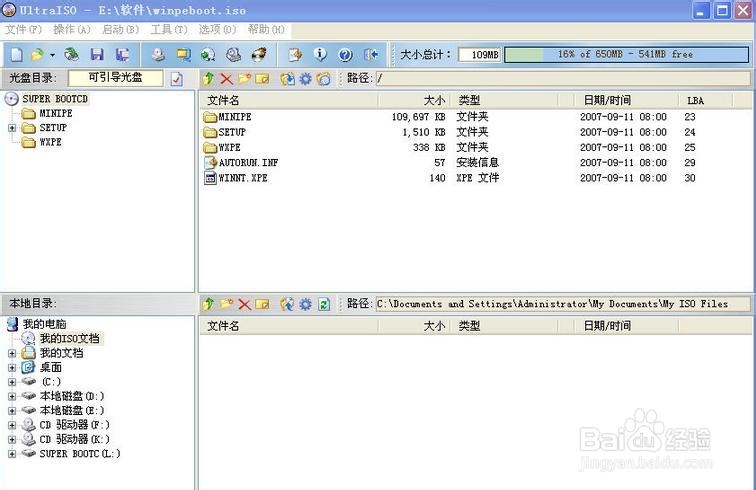Sort image list by 文件名 column header
Viewport: 756px width, 490px height.
click(289, 100)
